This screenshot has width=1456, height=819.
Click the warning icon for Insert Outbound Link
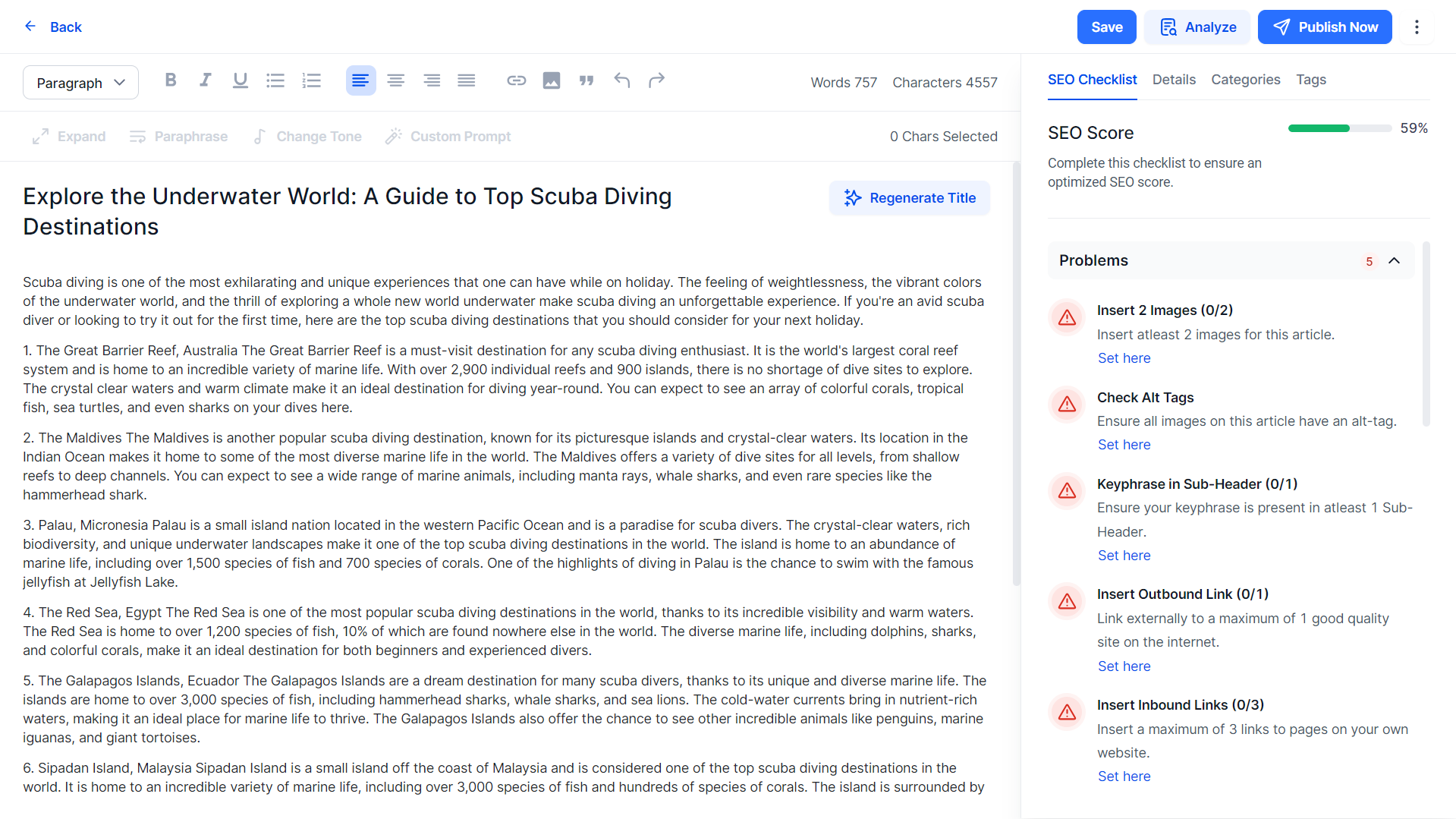[1067, 601]
